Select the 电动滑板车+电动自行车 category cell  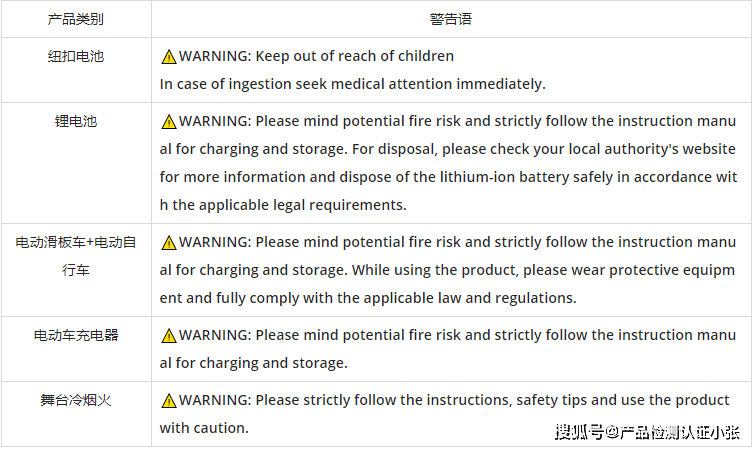click(x=76, y=270)
